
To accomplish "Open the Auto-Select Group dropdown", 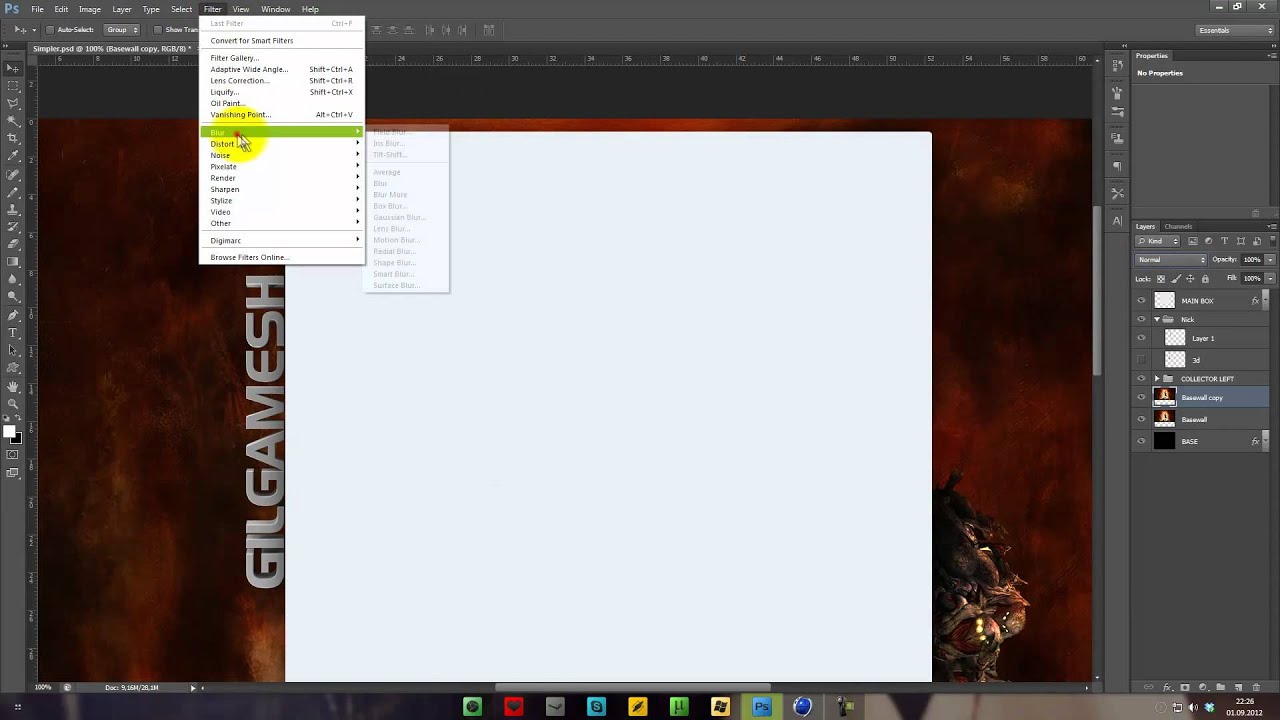I will (122, 30).
